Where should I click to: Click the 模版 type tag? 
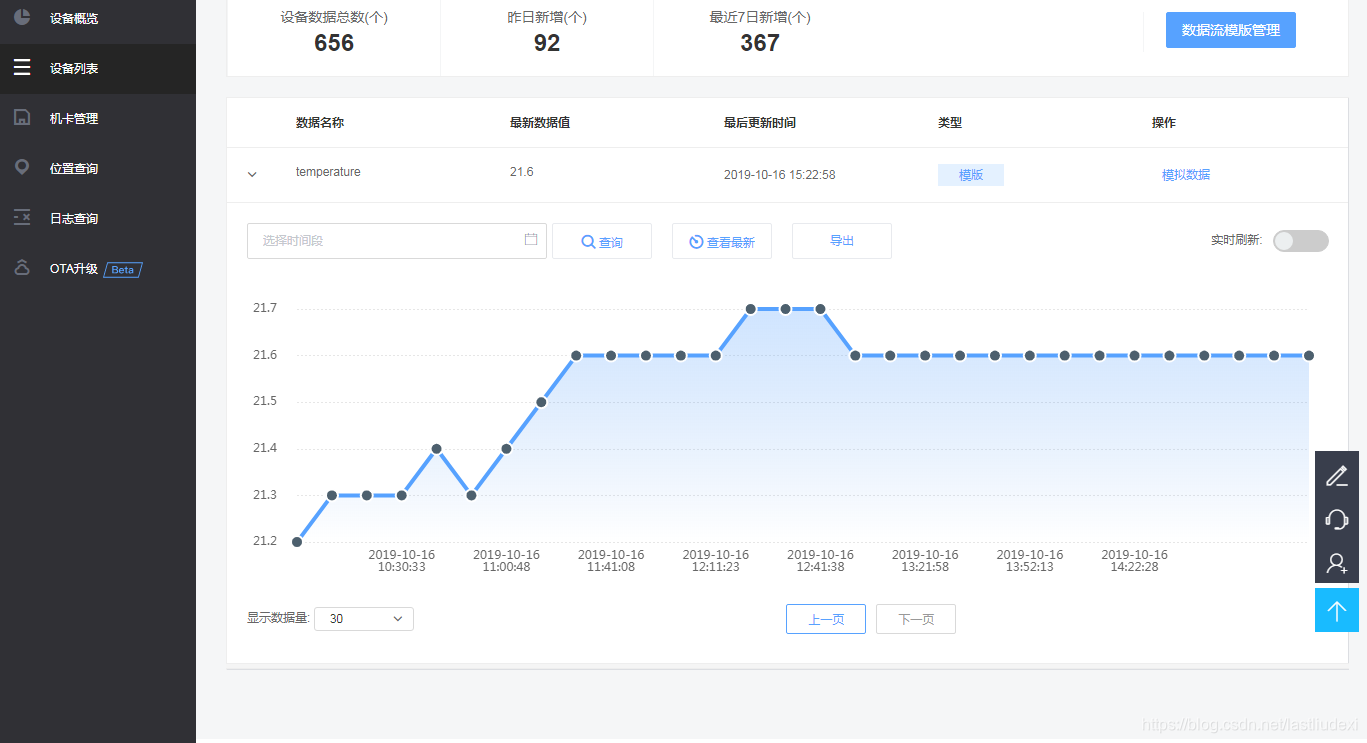point(971,175)
